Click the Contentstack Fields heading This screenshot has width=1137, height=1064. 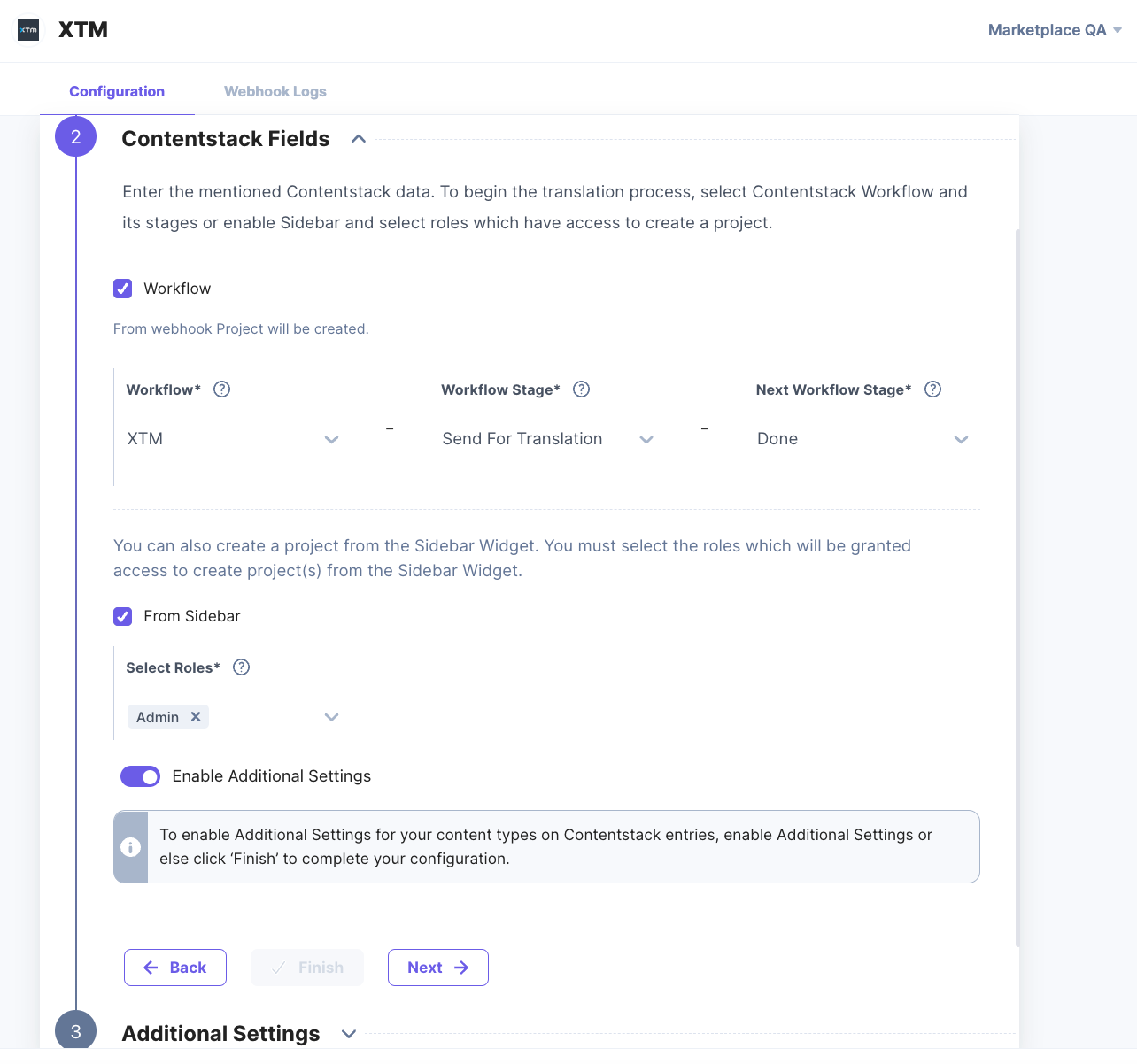pos(226,139)
